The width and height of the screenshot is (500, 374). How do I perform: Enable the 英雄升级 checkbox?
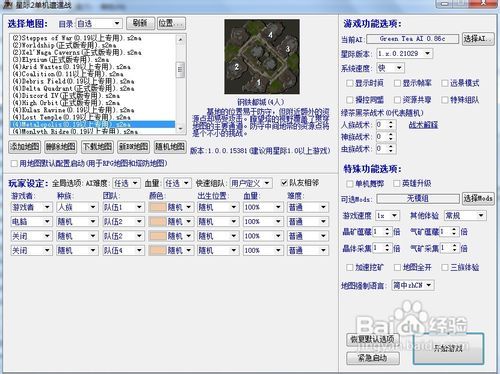tap(397, 183)
